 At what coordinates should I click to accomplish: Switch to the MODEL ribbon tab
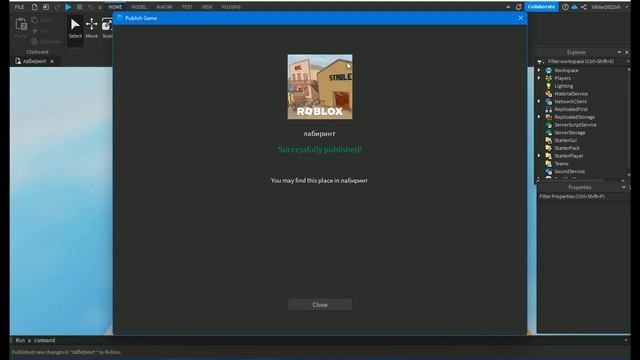(x=139, y=7)
